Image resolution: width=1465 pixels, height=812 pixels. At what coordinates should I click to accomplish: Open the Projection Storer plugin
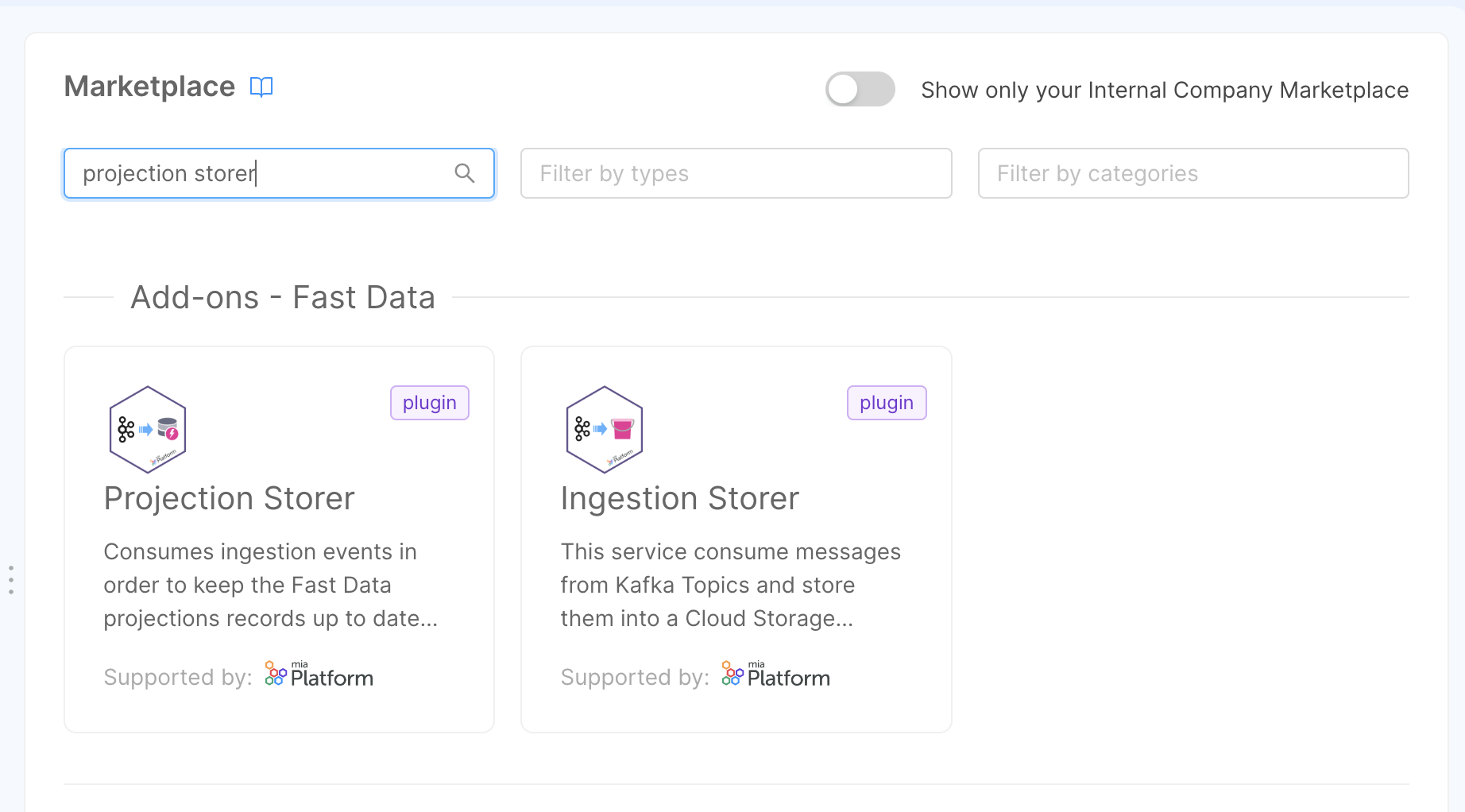click(x=229, y=498)
